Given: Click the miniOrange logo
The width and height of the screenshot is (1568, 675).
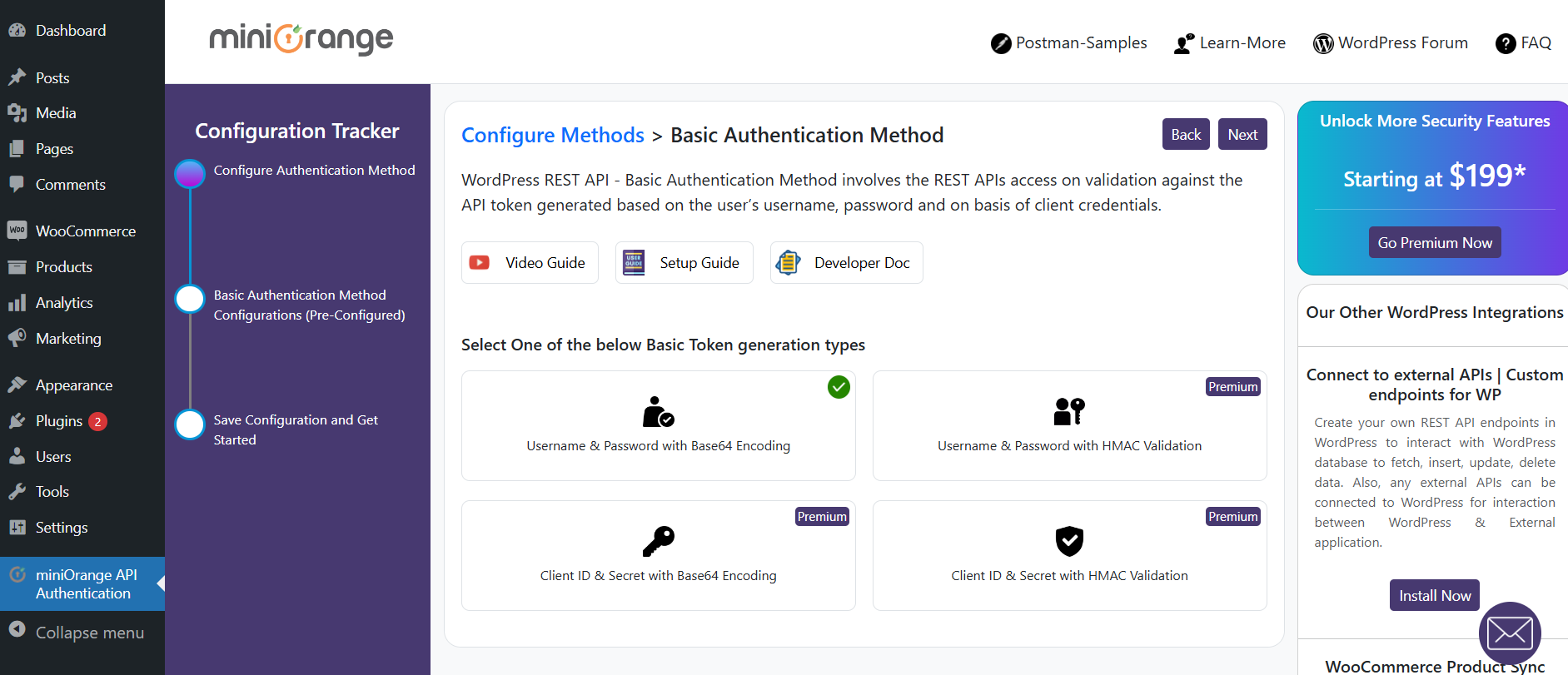Looking at the screenshot, I should [x=301, y=38].
